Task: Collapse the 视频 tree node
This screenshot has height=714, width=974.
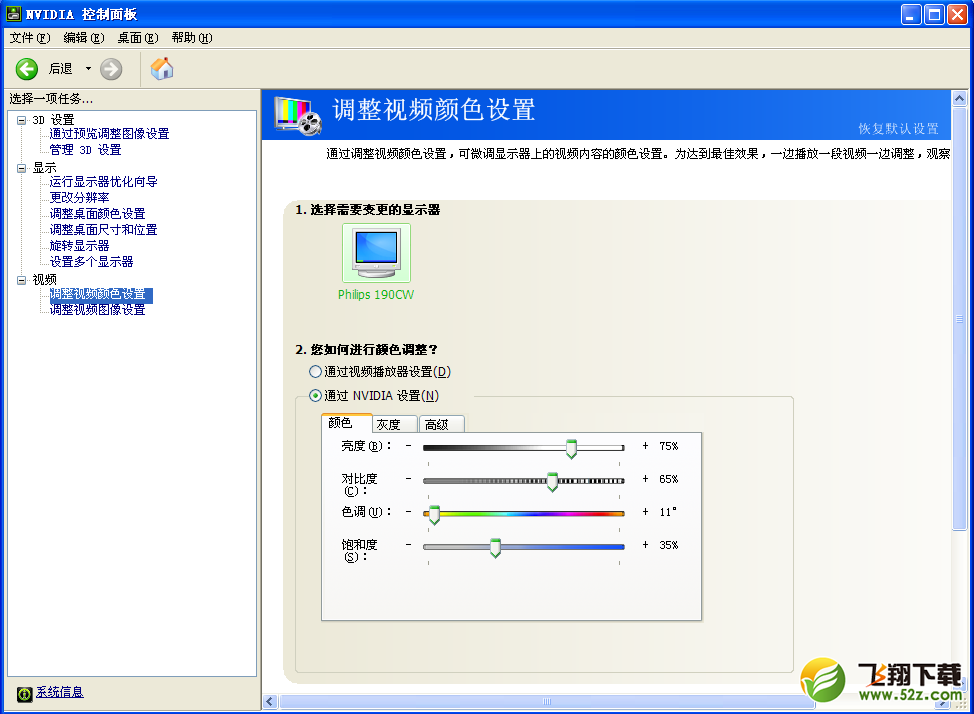Action: (x=22, y=280)
